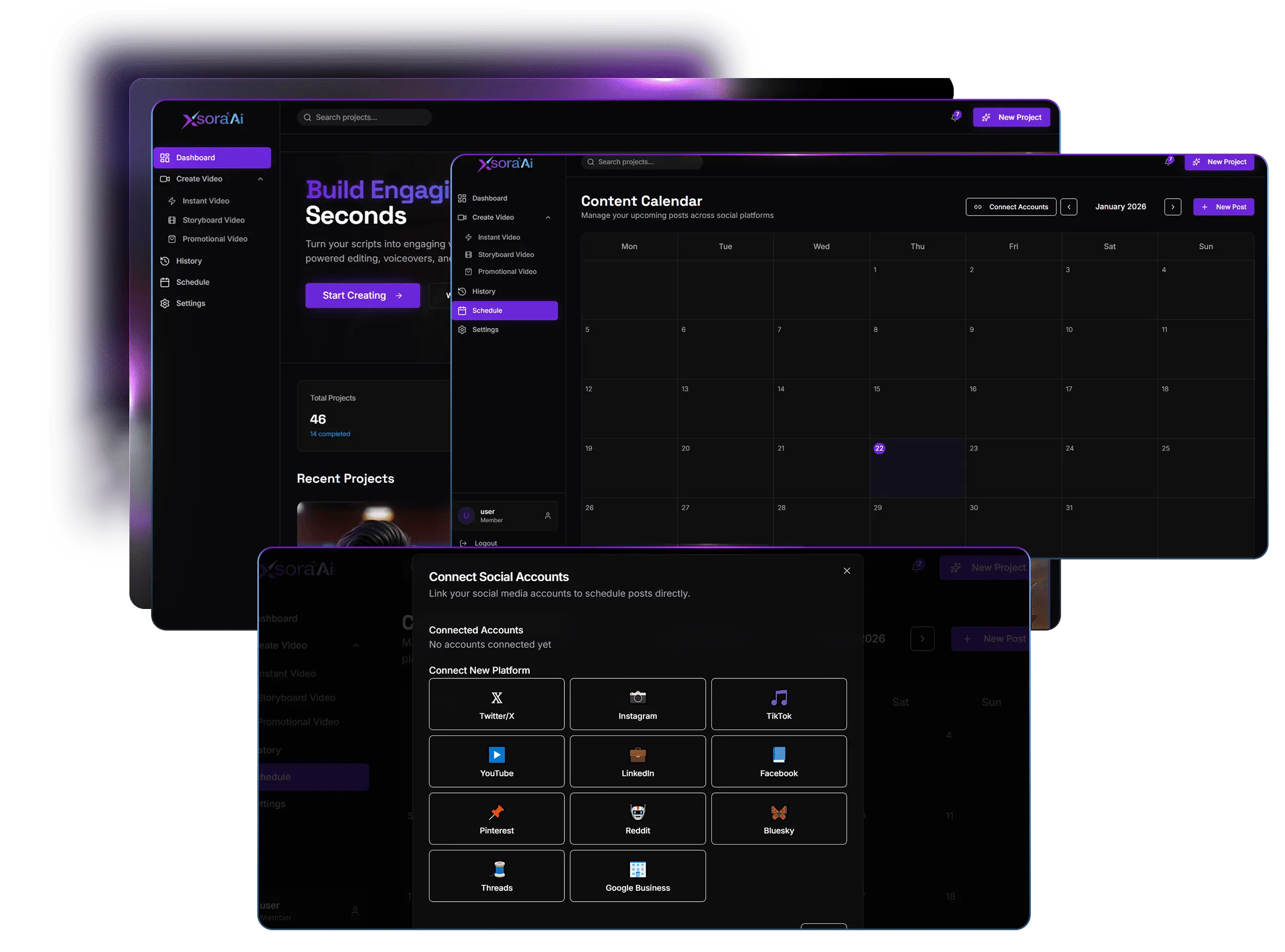1285x952 pixels.
Task: Select calendar day 20
Action: pos(725,467)
